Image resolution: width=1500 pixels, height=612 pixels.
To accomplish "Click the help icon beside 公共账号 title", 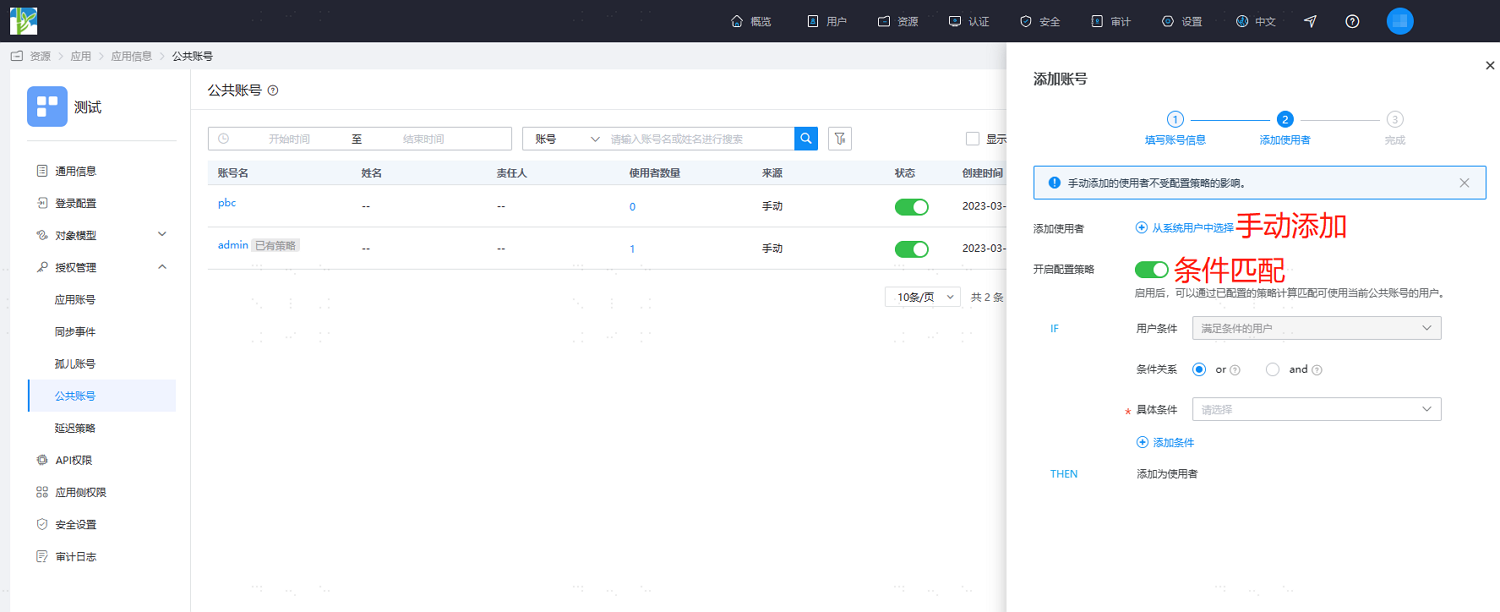I will point(273,90).
